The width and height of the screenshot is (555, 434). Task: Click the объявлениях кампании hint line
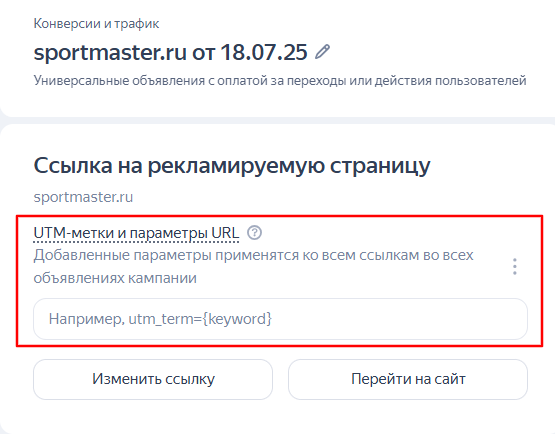point(115,278)
